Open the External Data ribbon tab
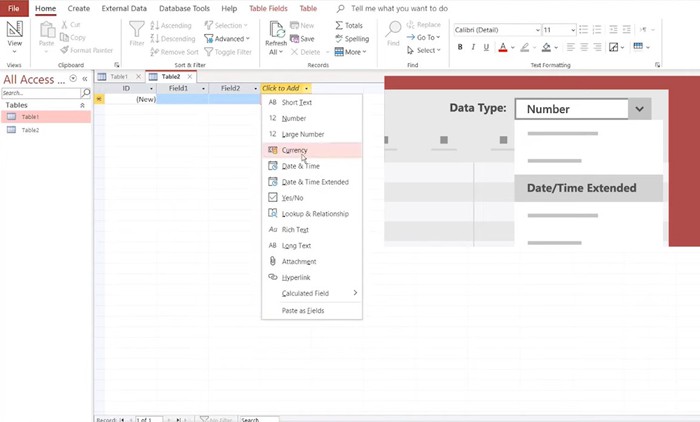This screenshot has height=422, width=700. click(x=124, y=8)
